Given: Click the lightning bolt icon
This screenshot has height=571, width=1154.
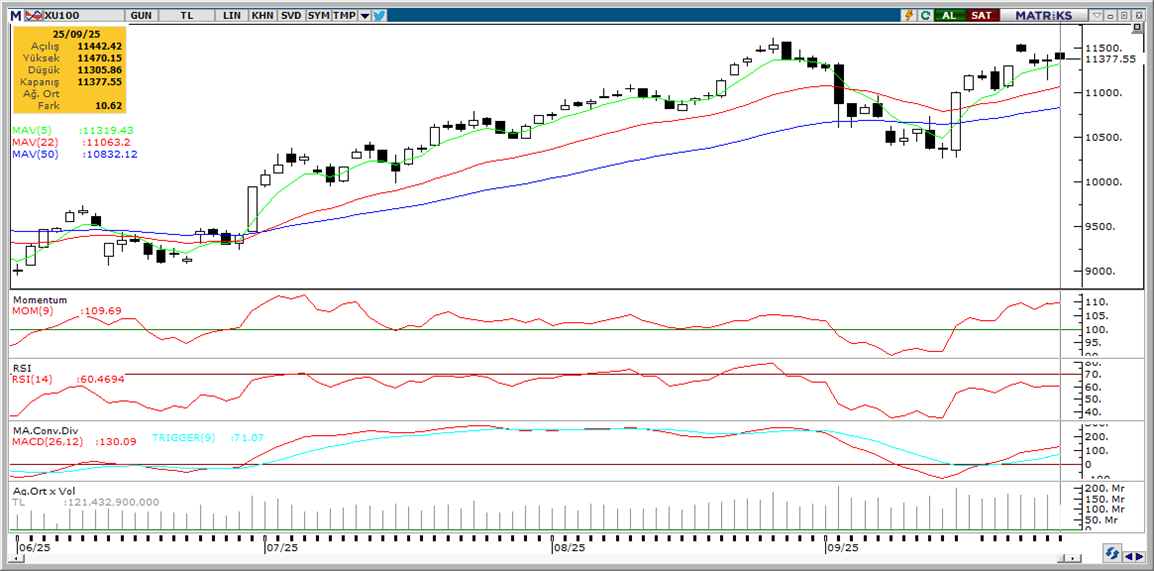Looking at the screenshot, I should tap(908, 16).
